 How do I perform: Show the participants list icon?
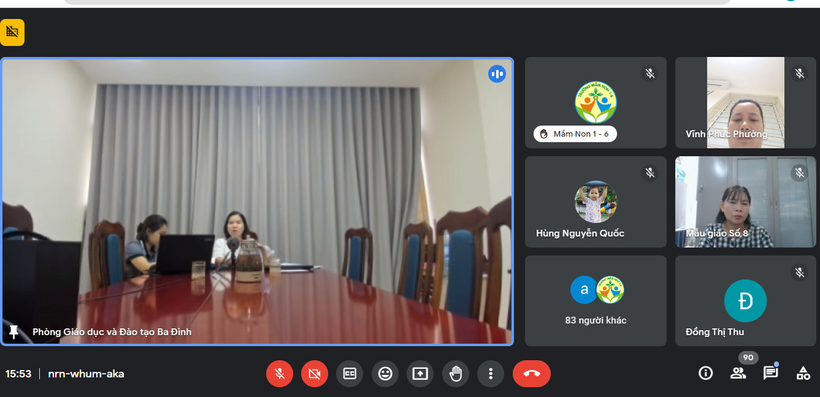point(738,373)
